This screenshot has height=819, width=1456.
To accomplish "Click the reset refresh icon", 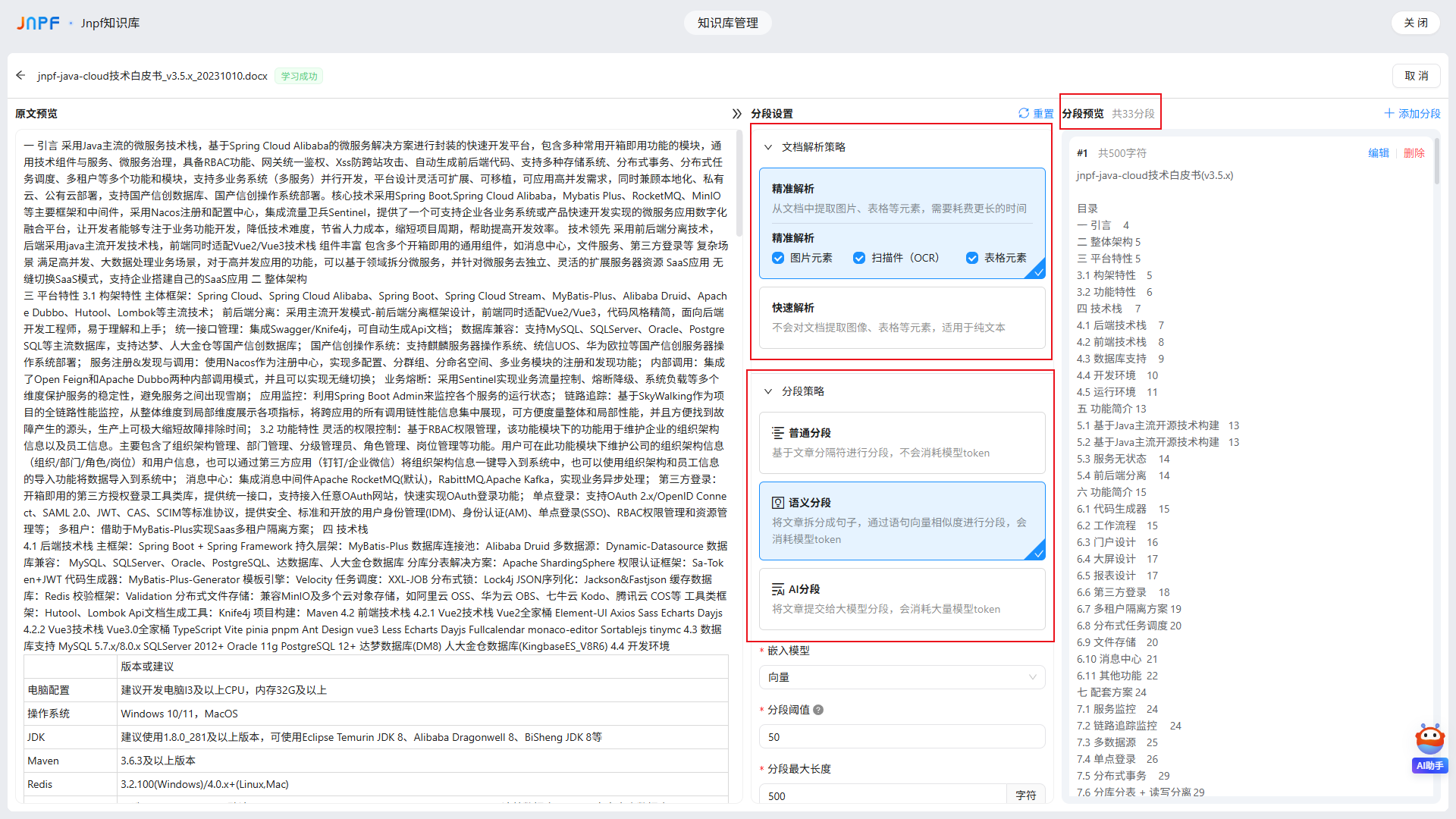I will point(1024,113).
